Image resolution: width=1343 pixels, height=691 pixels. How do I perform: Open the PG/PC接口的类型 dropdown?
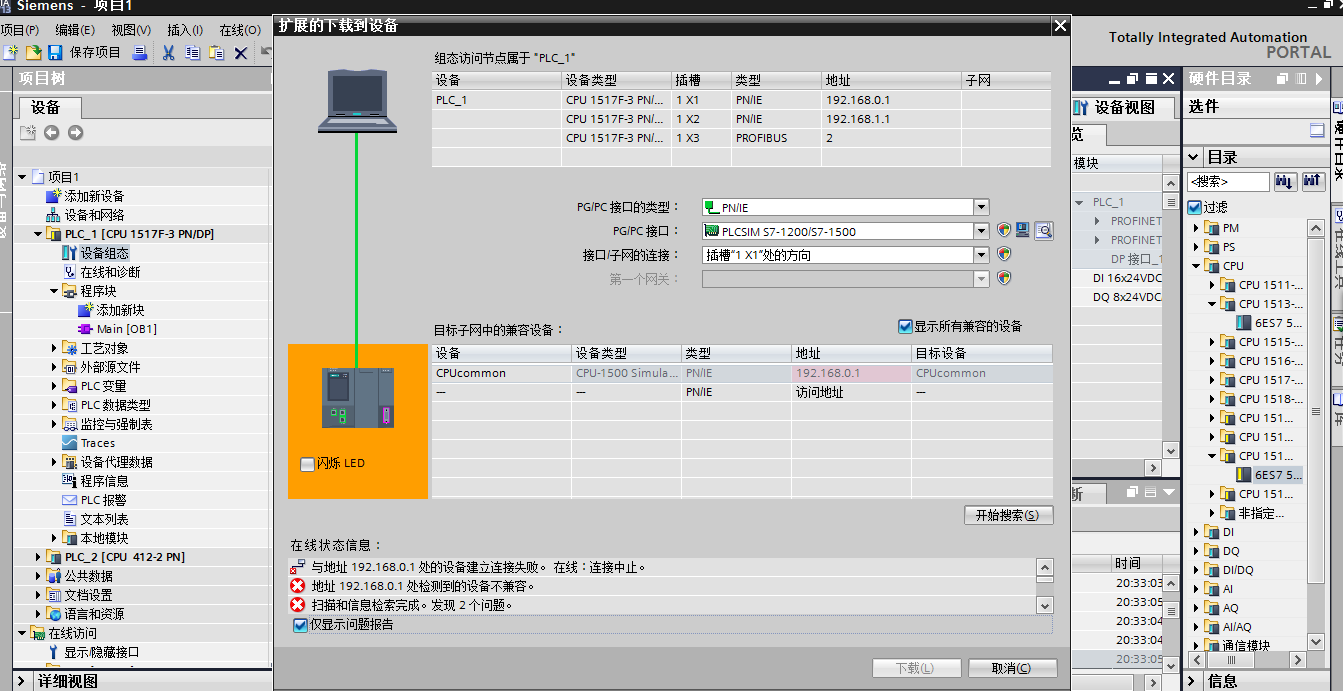[x=981, y=207]
